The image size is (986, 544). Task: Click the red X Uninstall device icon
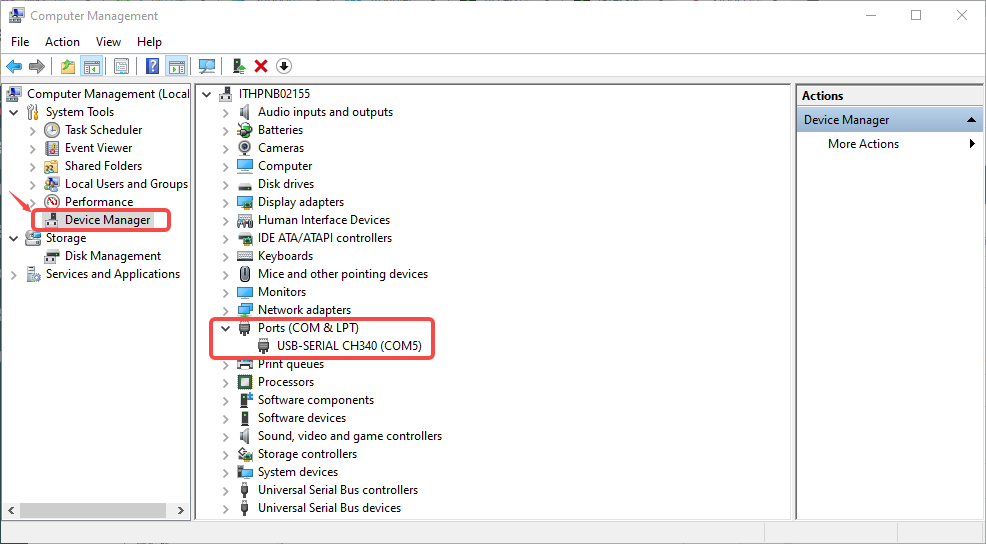[x=261, y=66]
